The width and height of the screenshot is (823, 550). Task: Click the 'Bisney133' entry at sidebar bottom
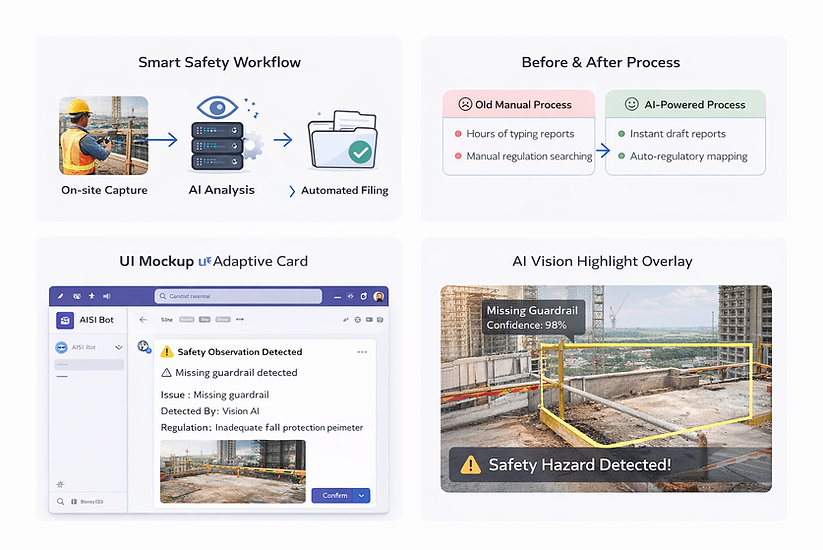(x=88, y=502)
